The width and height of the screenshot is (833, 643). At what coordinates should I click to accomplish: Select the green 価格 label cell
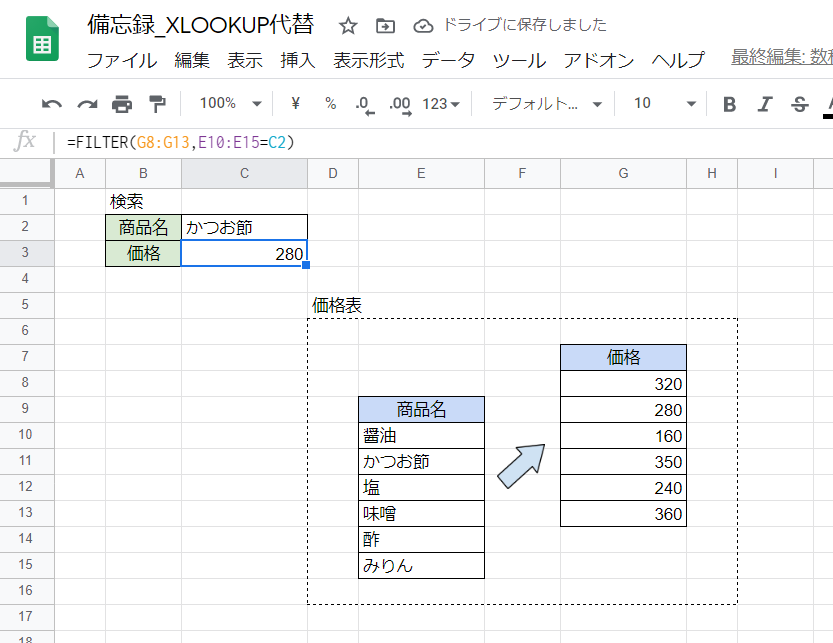click(x=143, y=253)
